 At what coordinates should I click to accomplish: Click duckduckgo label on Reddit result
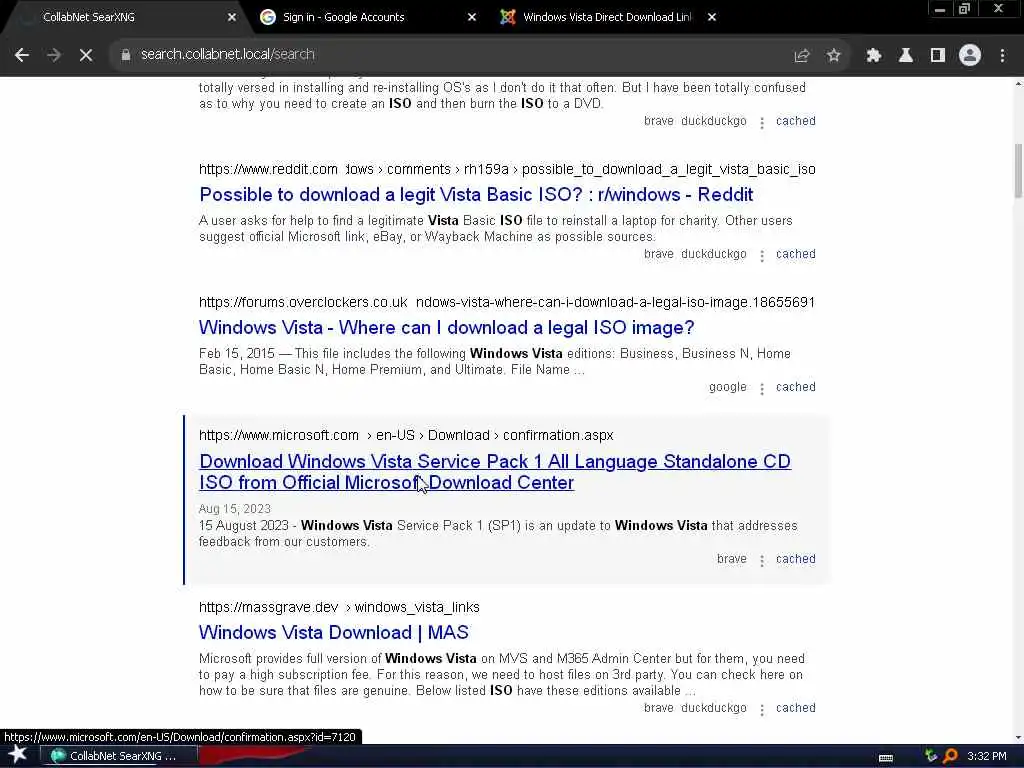tap(713, 254)
